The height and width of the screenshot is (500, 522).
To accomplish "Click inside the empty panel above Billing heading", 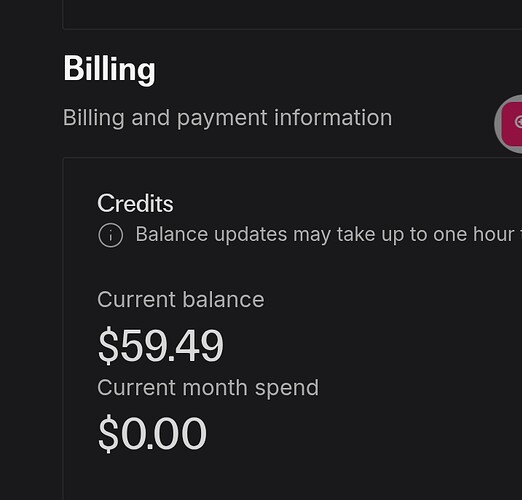I will [292, 13].
